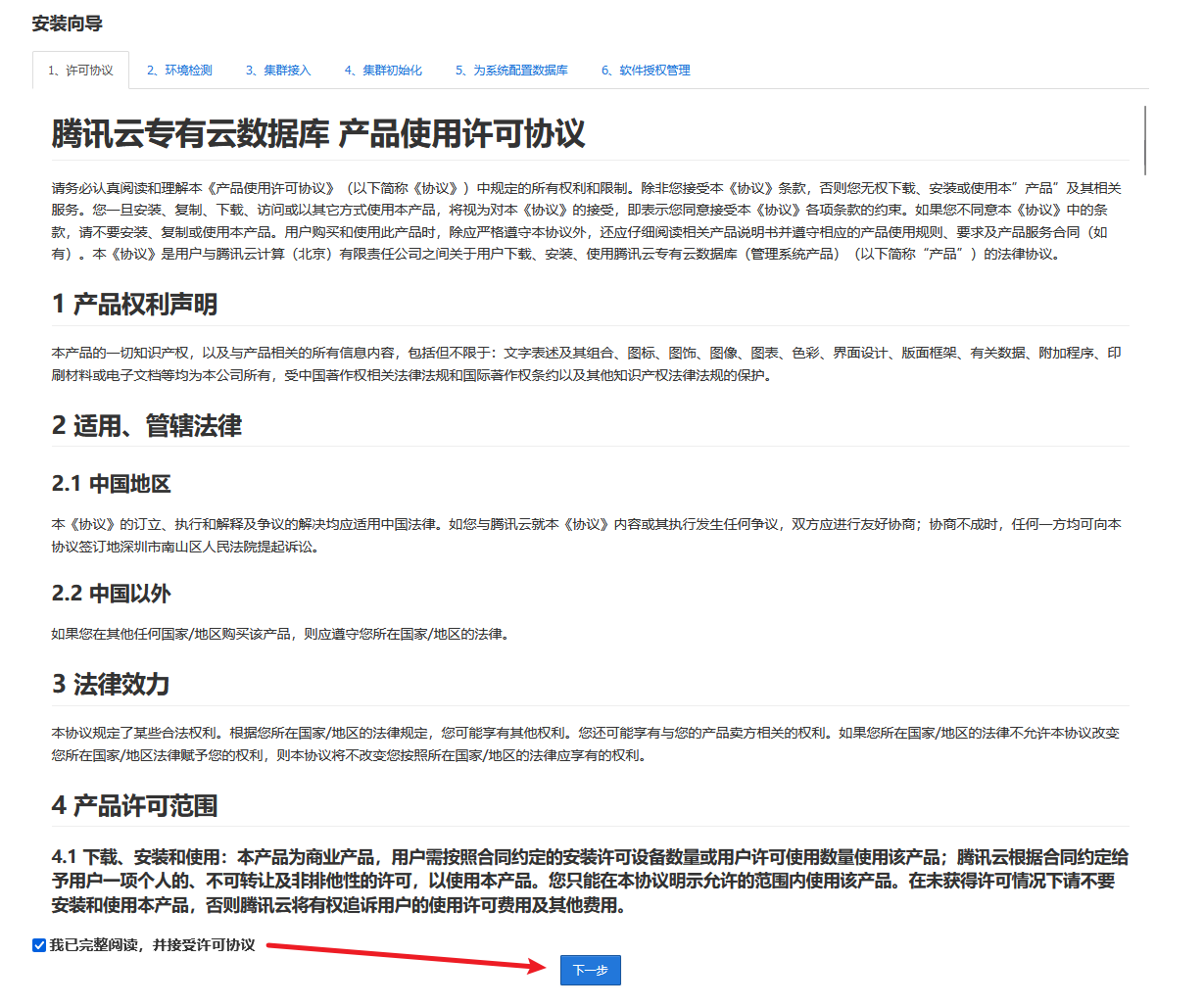1204x1006 pixels.
Task: Click the 我已完整阅读，并接受许可协议 label text
Action: click(x=153, y=945)
